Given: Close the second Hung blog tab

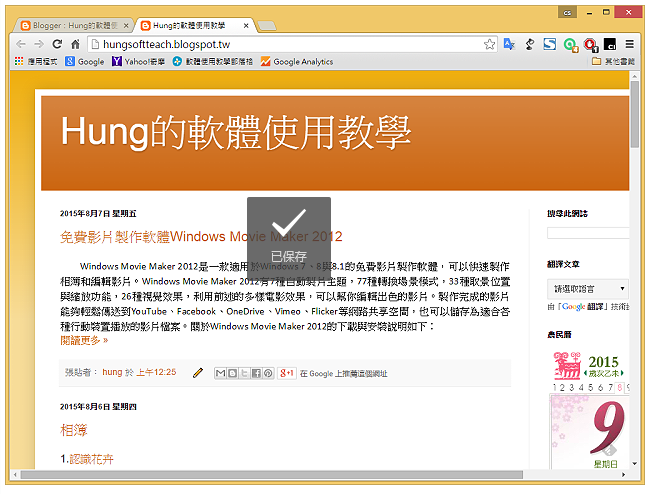Looking at the screenshot, I should (x=246, y=25).
